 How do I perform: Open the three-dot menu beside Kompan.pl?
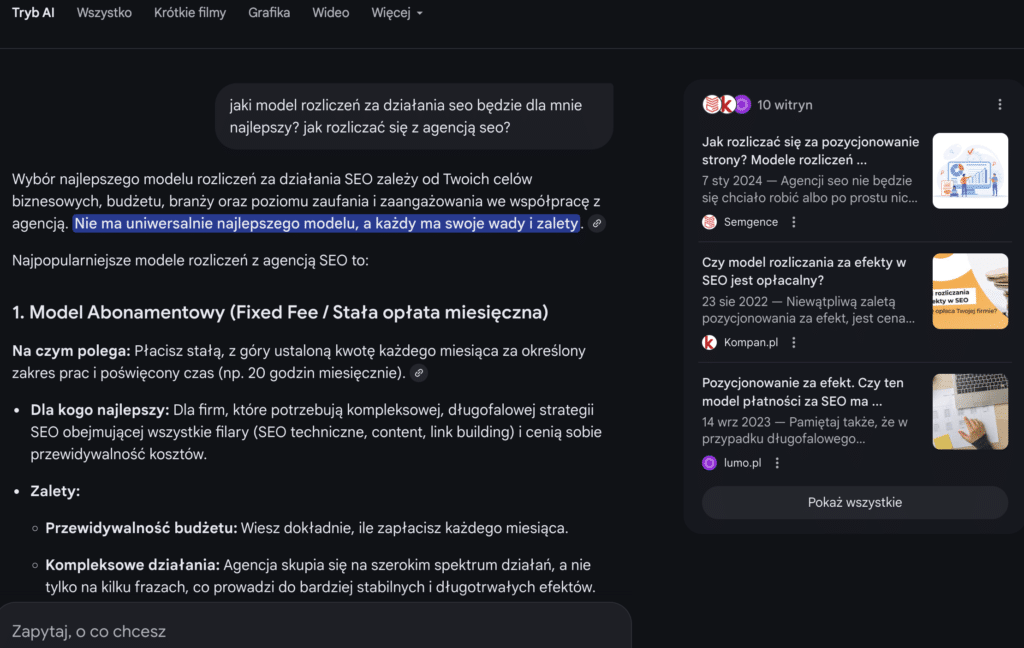click(x=794, y=340)
